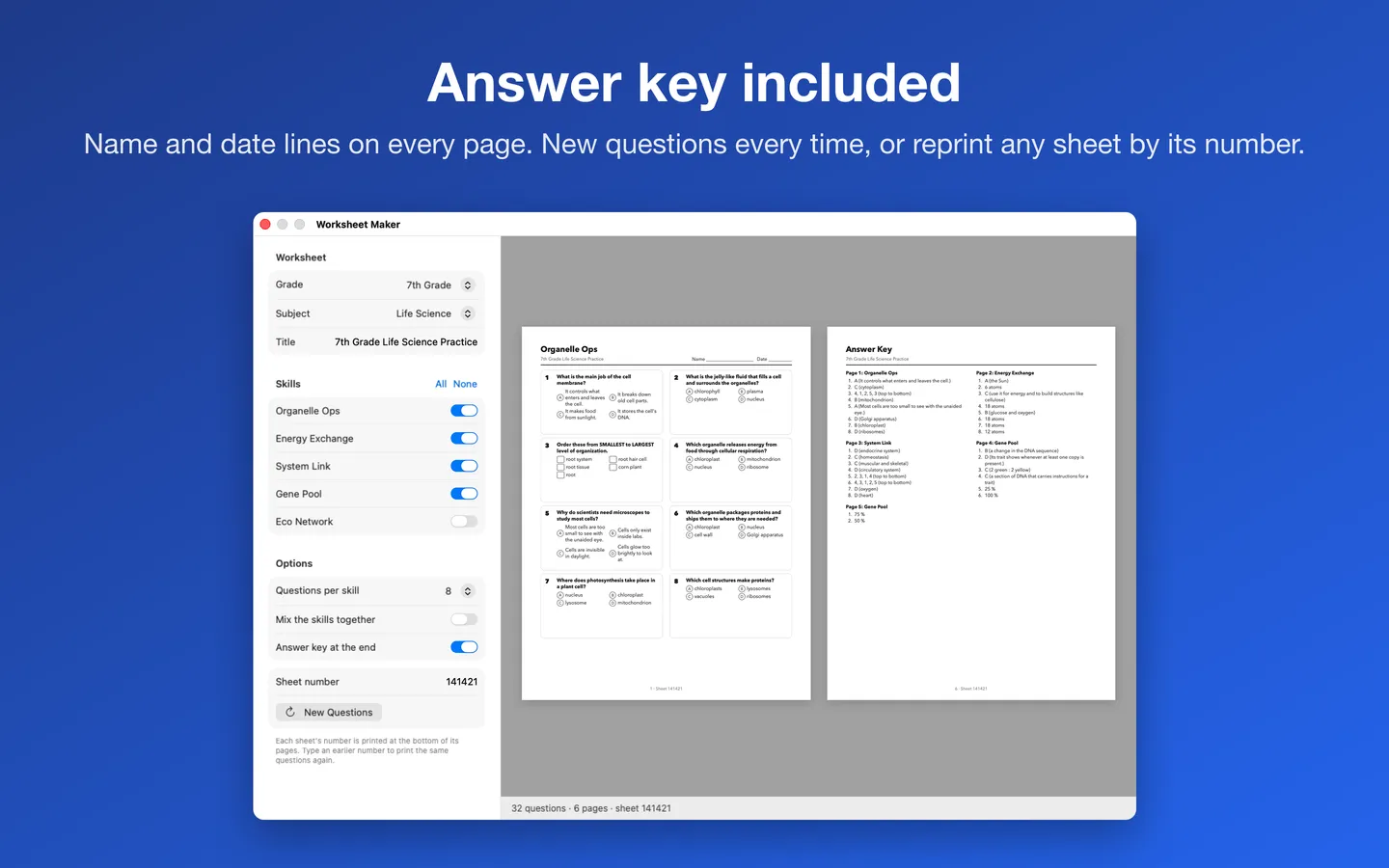Click the refresh icon in New Questions
This screenshot has width=1389, height=868.
pos(290,713)
